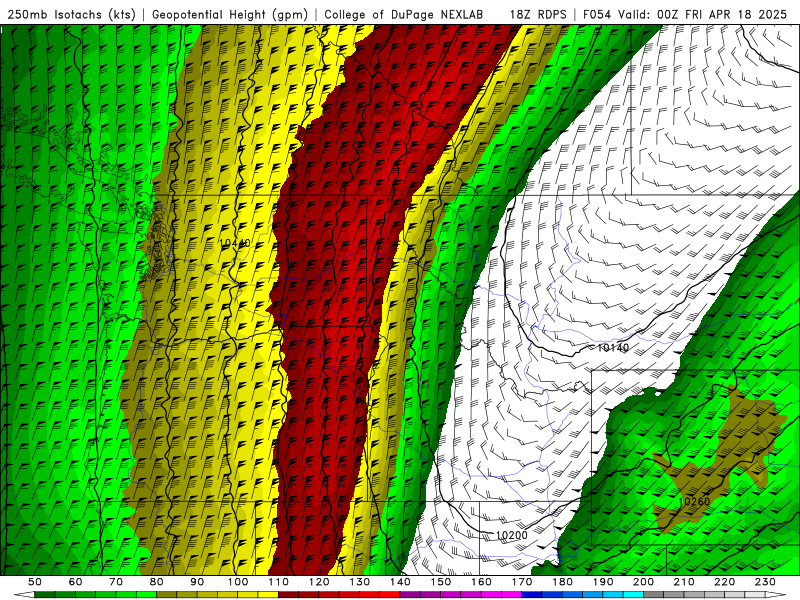Click the 10440 height contour label
Viewport: 800px width, 600px height.
(235, 243)
